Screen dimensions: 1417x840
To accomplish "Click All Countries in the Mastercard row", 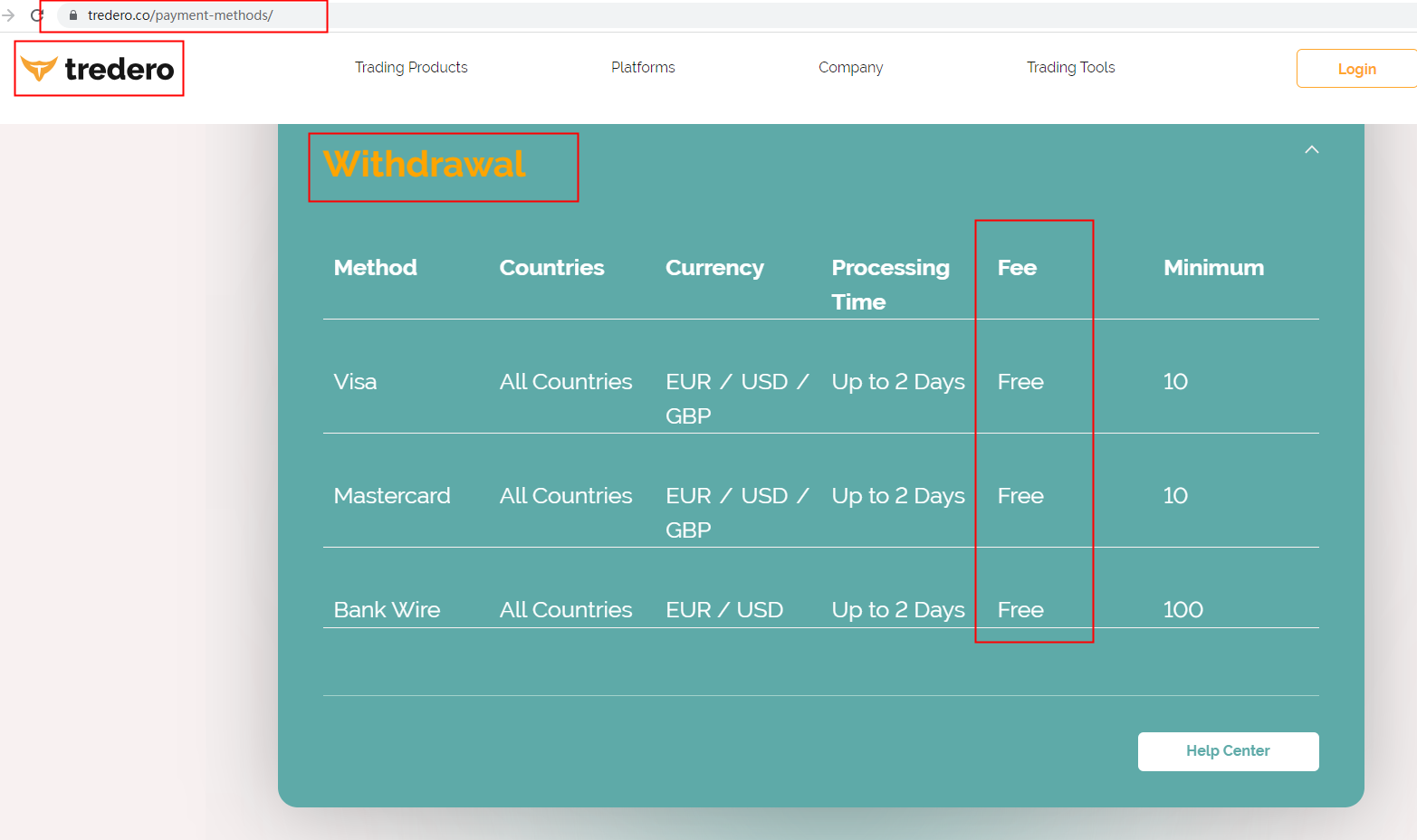I will coord(566,496).
